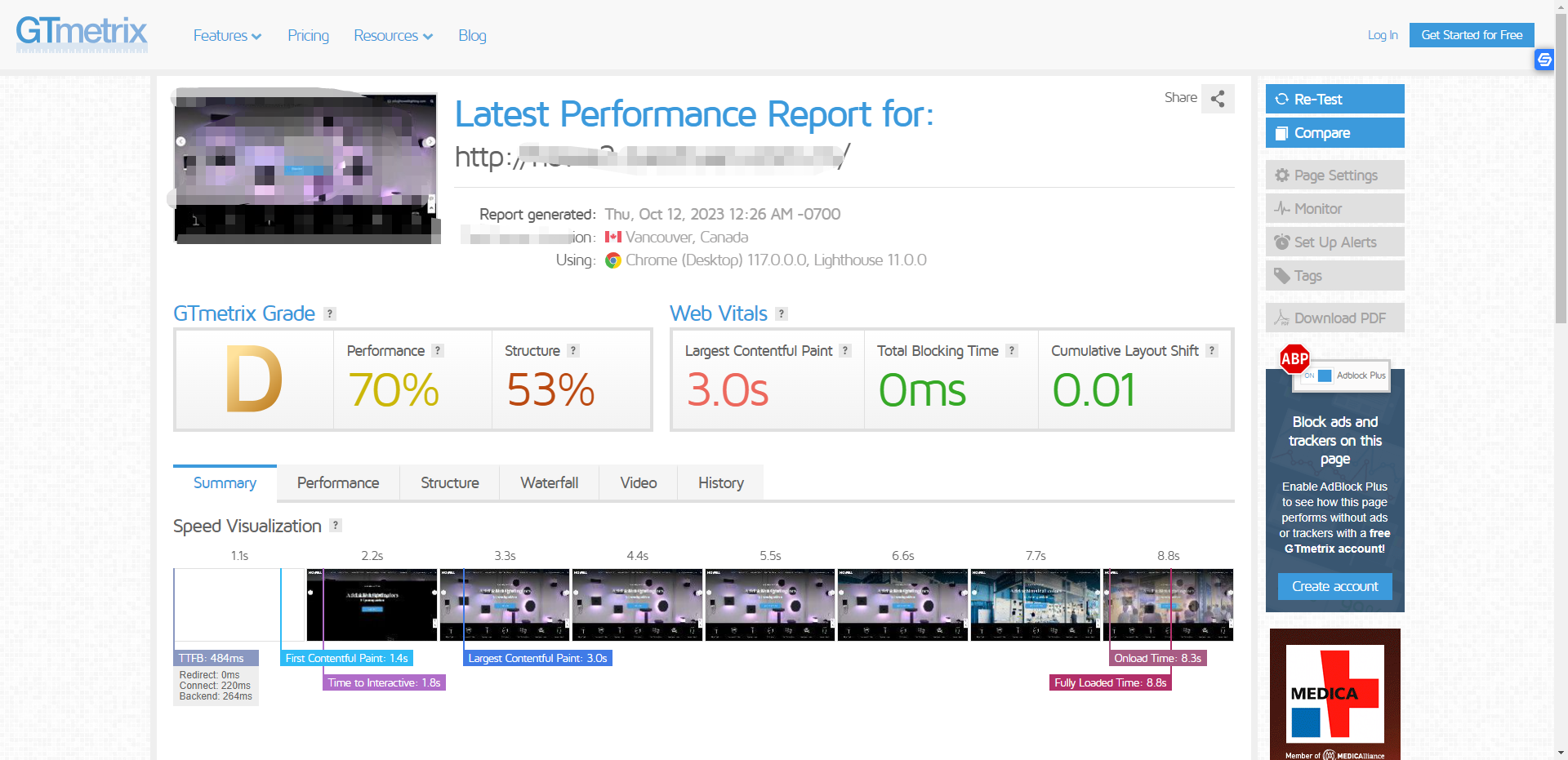Click Total Blocking Time help icon
The height and width of the screenshot is (760, 1568).
click(1012, 351)
